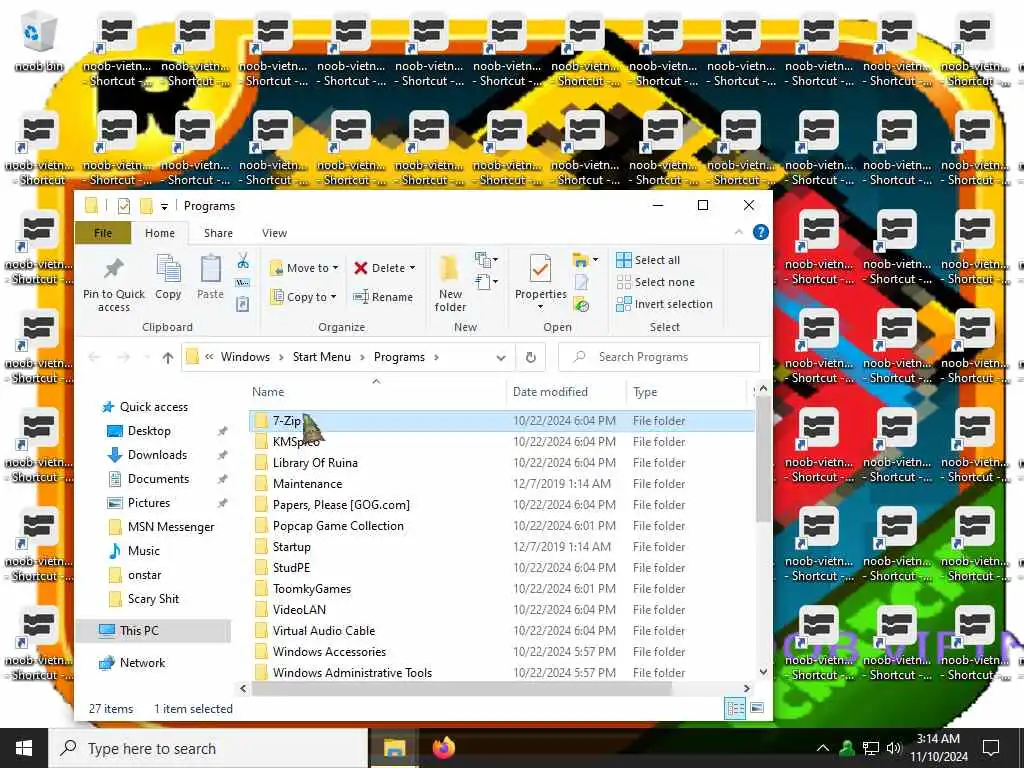Image resolution: width=1024 pixels, height=768 pixels.
Task: Click the File Explorer taskbar icon
Action: (394, 748)
